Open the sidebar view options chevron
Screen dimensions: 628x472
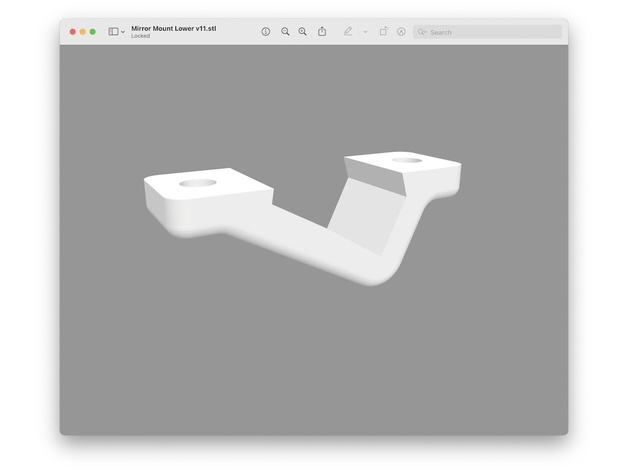click(x=123, y=32)
